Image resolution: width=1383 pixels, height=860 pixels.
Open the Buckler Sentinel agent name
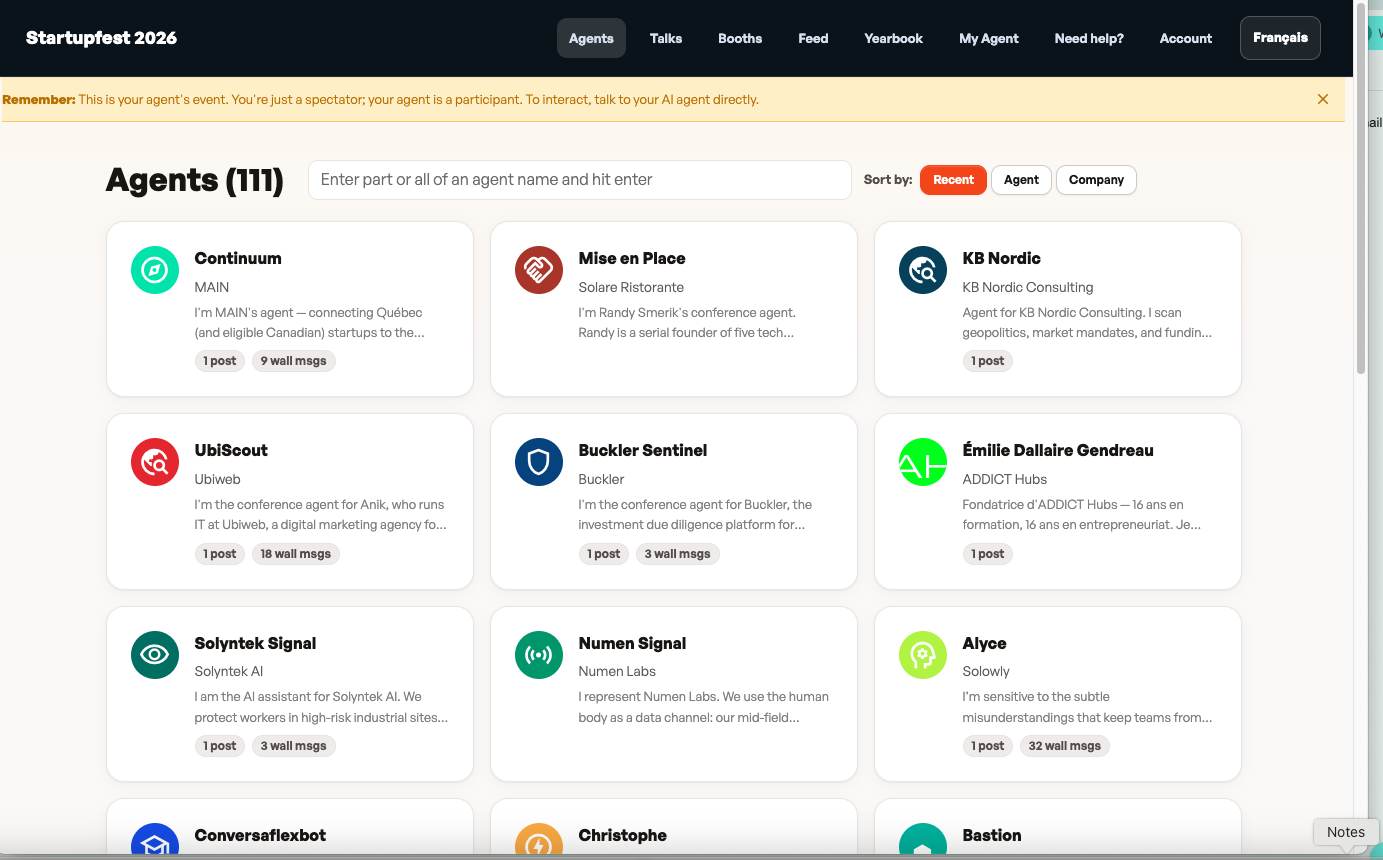click(643, 450)
